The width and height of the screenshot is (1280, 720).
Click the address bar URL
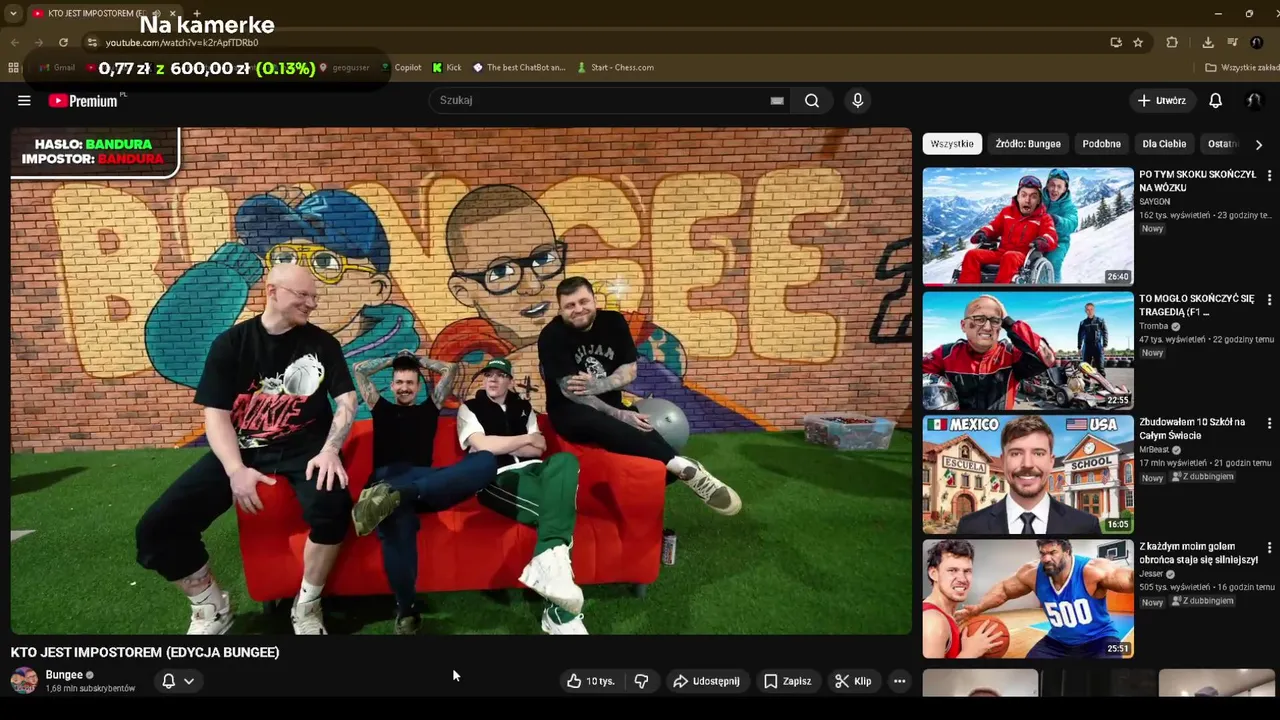pyautogui.click(x=182, y=42)
